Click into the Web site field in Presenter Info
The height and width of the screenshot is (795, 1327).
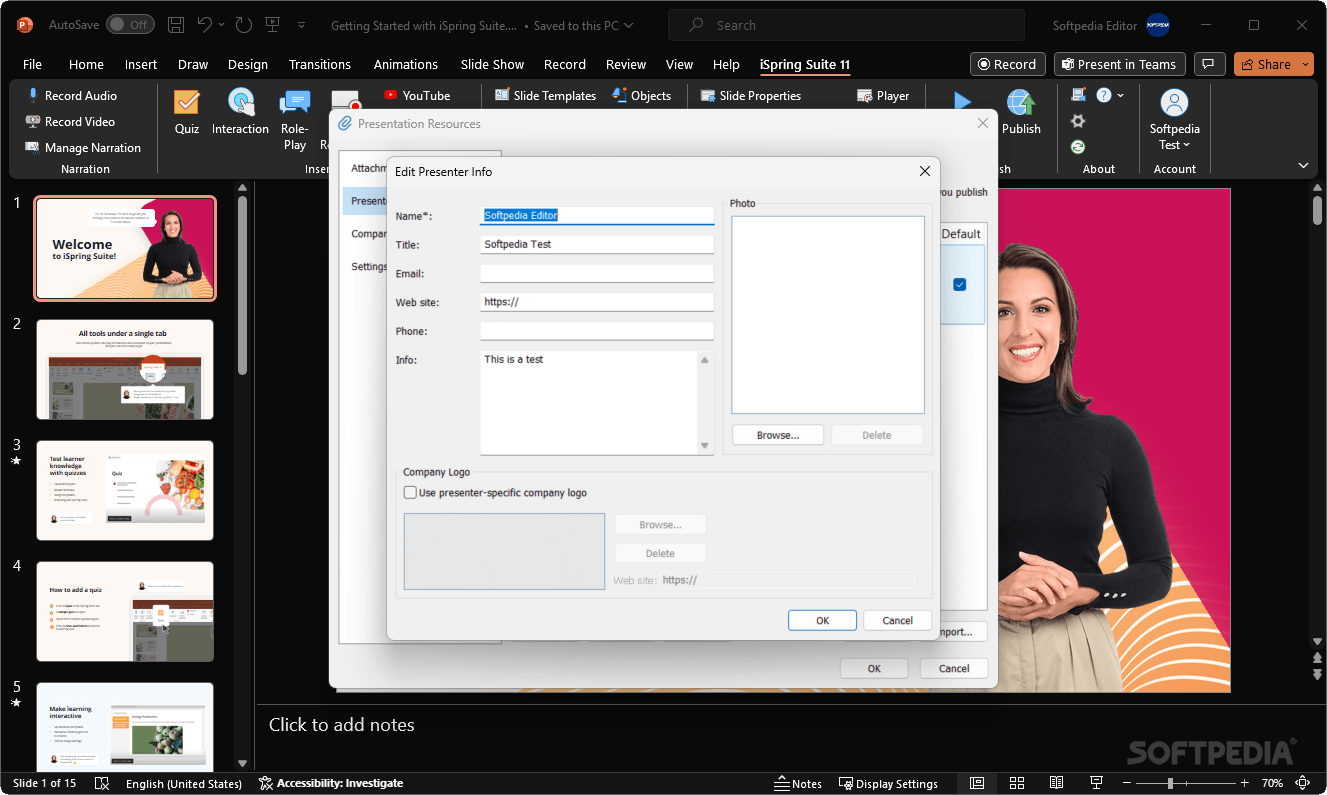(597, 302)
